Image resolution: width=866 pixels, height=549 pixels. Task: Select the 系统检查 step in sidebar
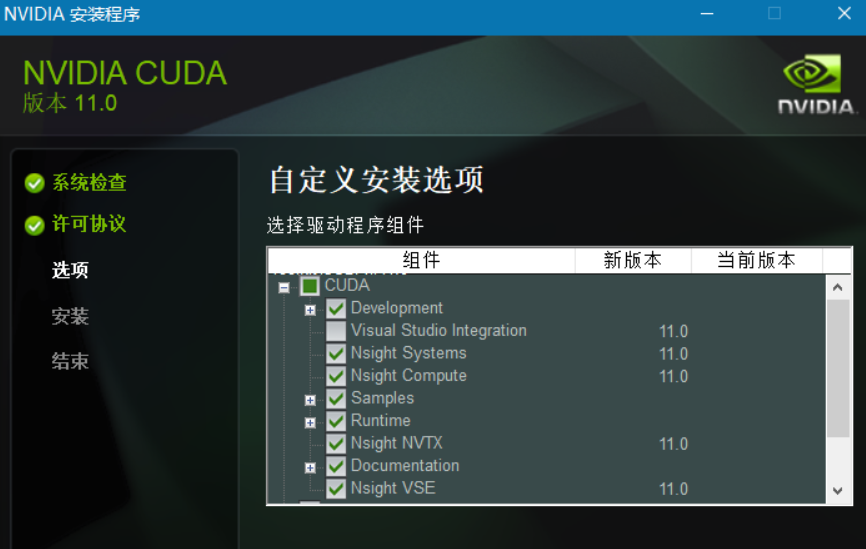click(x=89, y=182)
